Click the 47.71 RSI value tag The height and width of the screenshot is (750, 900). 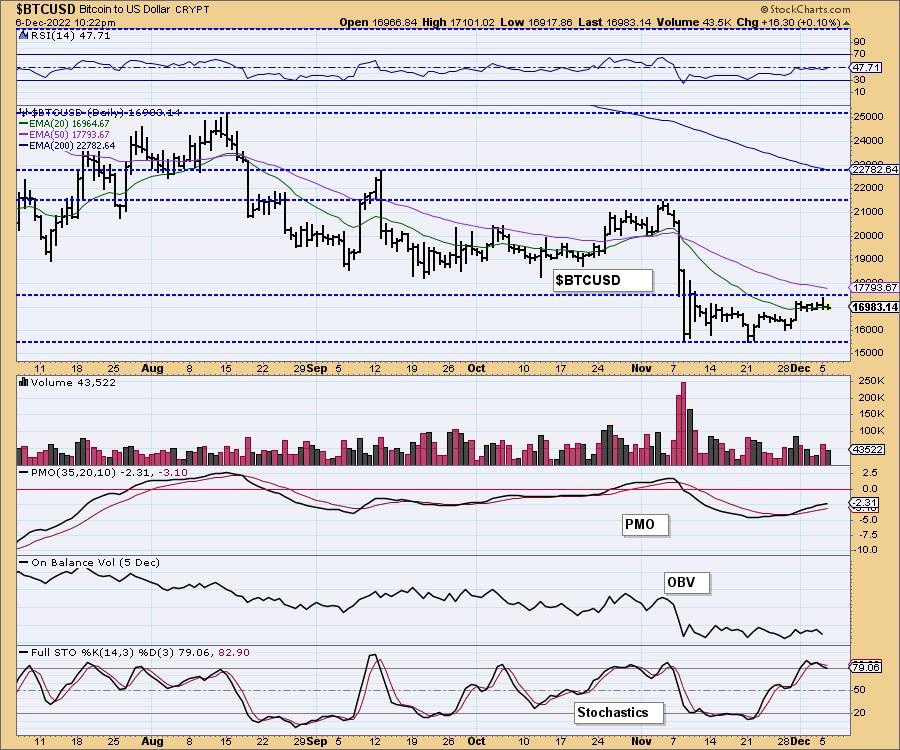pos(866,67)
